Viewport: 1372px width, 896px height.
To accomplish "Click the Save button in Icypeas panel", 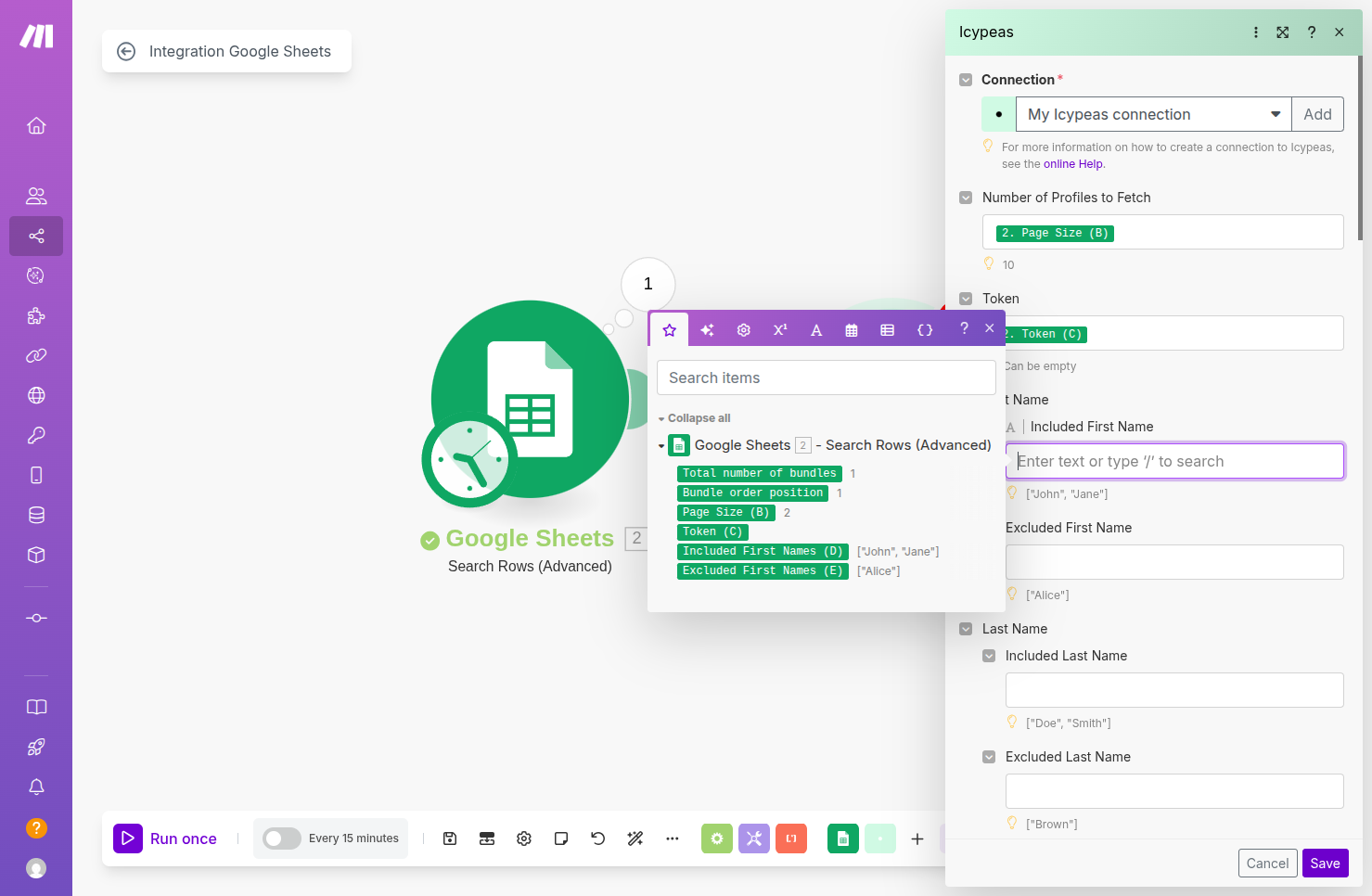I will 1325,864.
